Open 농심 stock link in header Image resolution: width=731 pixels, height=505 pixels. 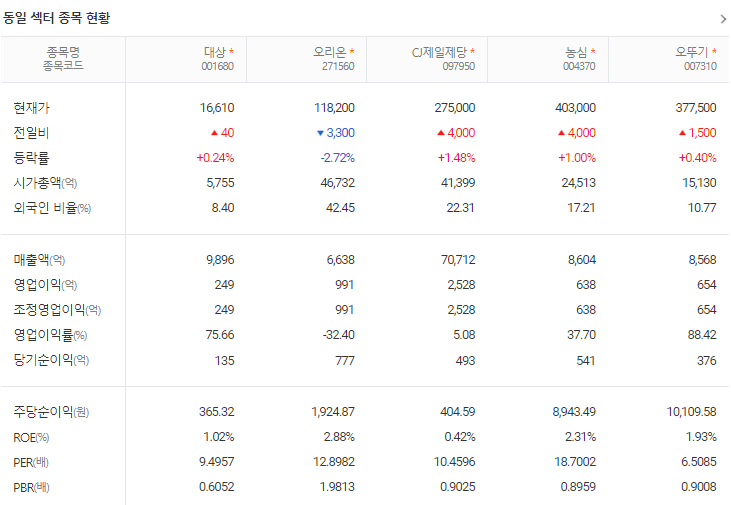point(576,52)
